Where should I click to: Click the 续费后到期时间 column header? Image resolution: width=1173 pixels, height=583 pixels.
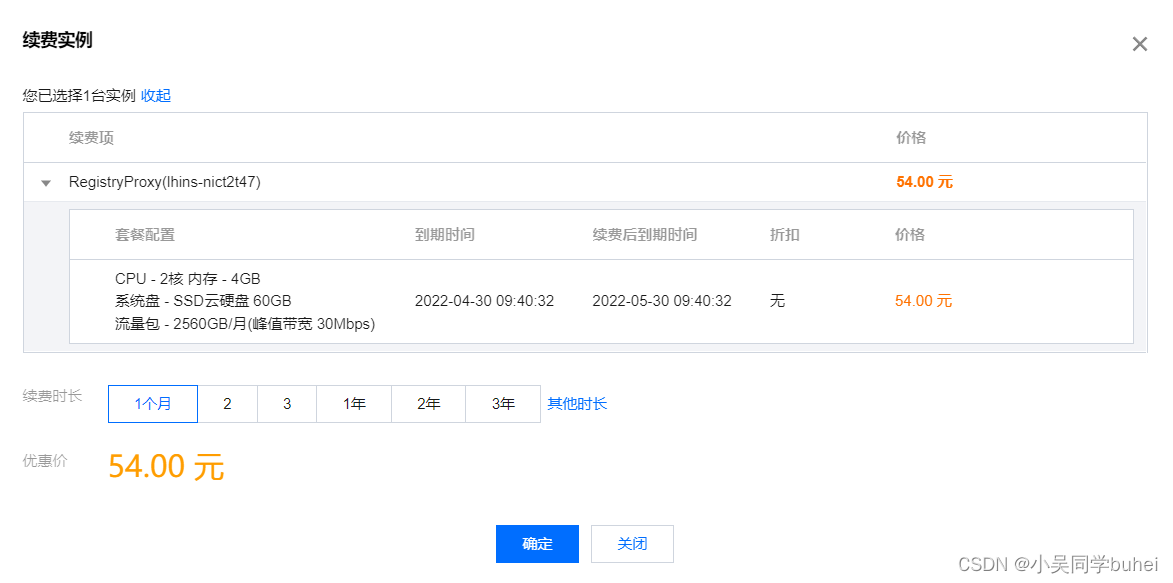(x=645, y=235)
